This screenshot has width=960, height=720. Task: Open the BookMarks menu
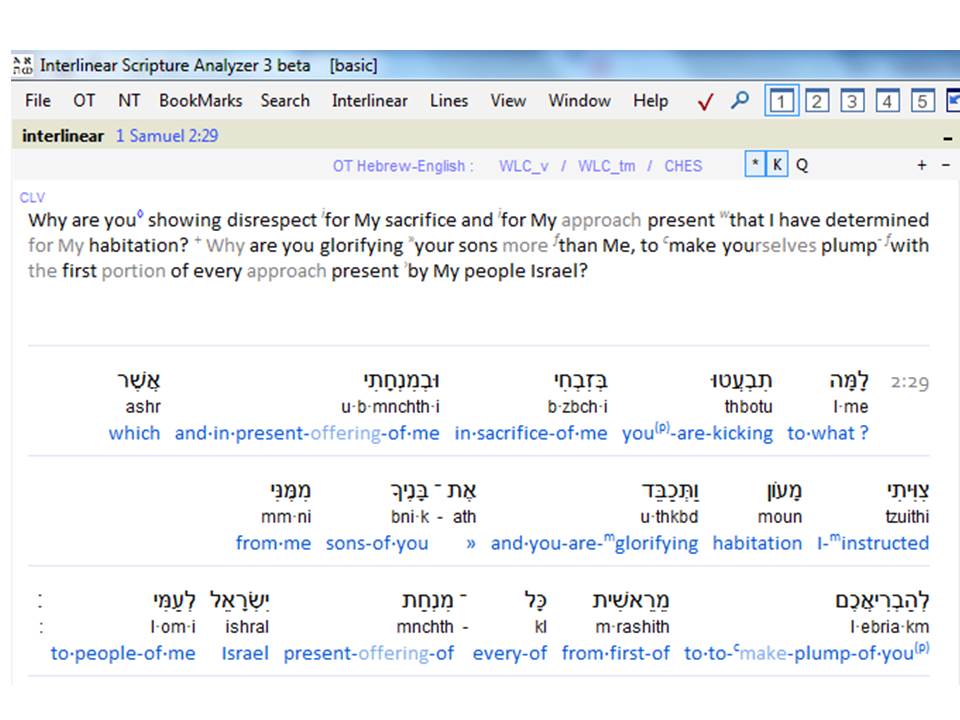(200, 100)
